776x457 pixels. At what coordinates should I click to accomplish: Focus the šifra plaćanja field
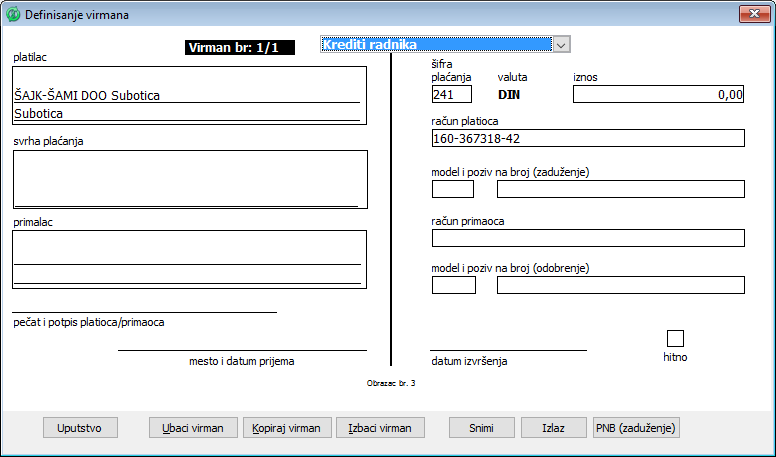pos(452,95)
